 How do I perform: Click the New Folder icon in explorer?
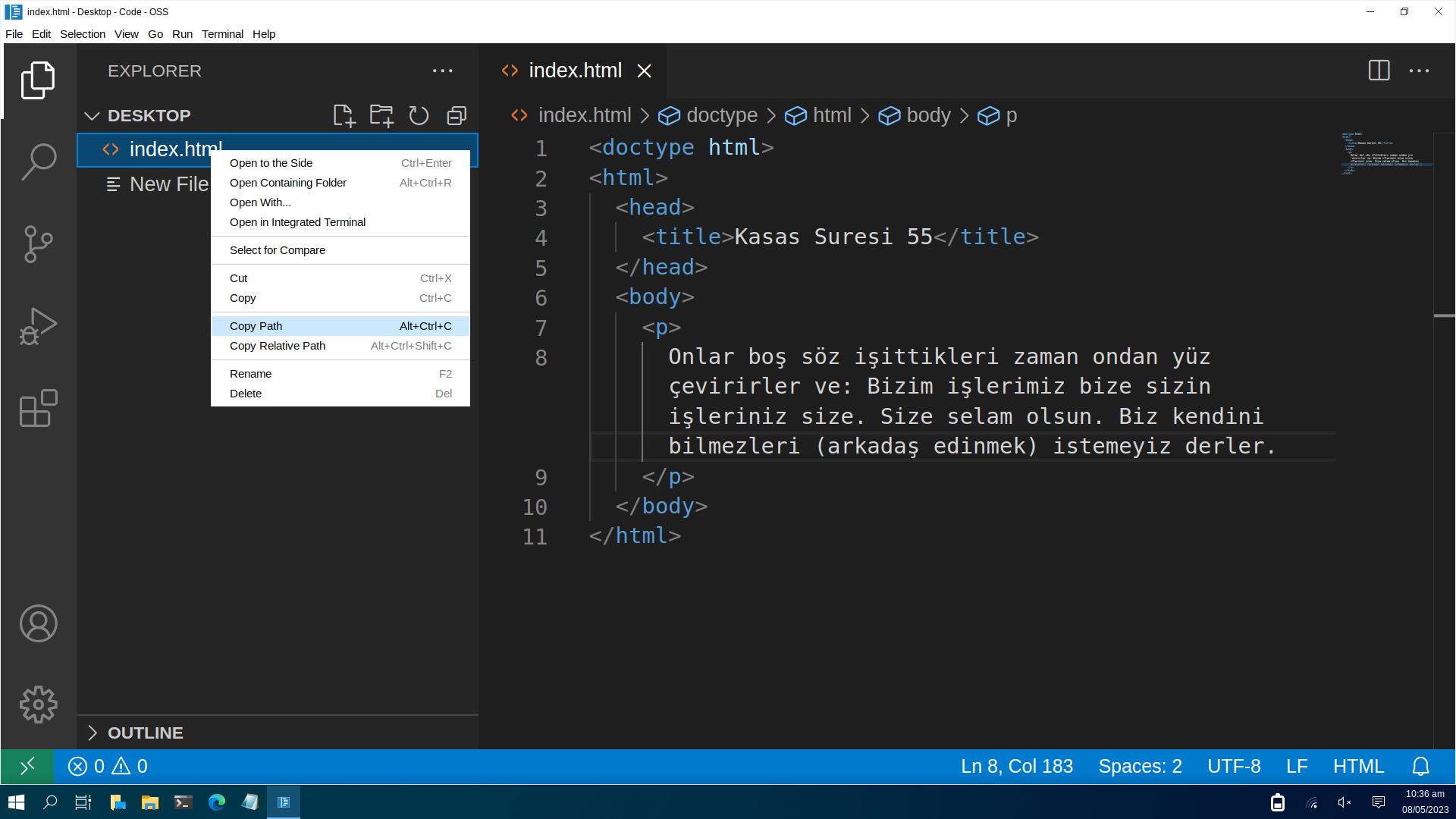381,115
